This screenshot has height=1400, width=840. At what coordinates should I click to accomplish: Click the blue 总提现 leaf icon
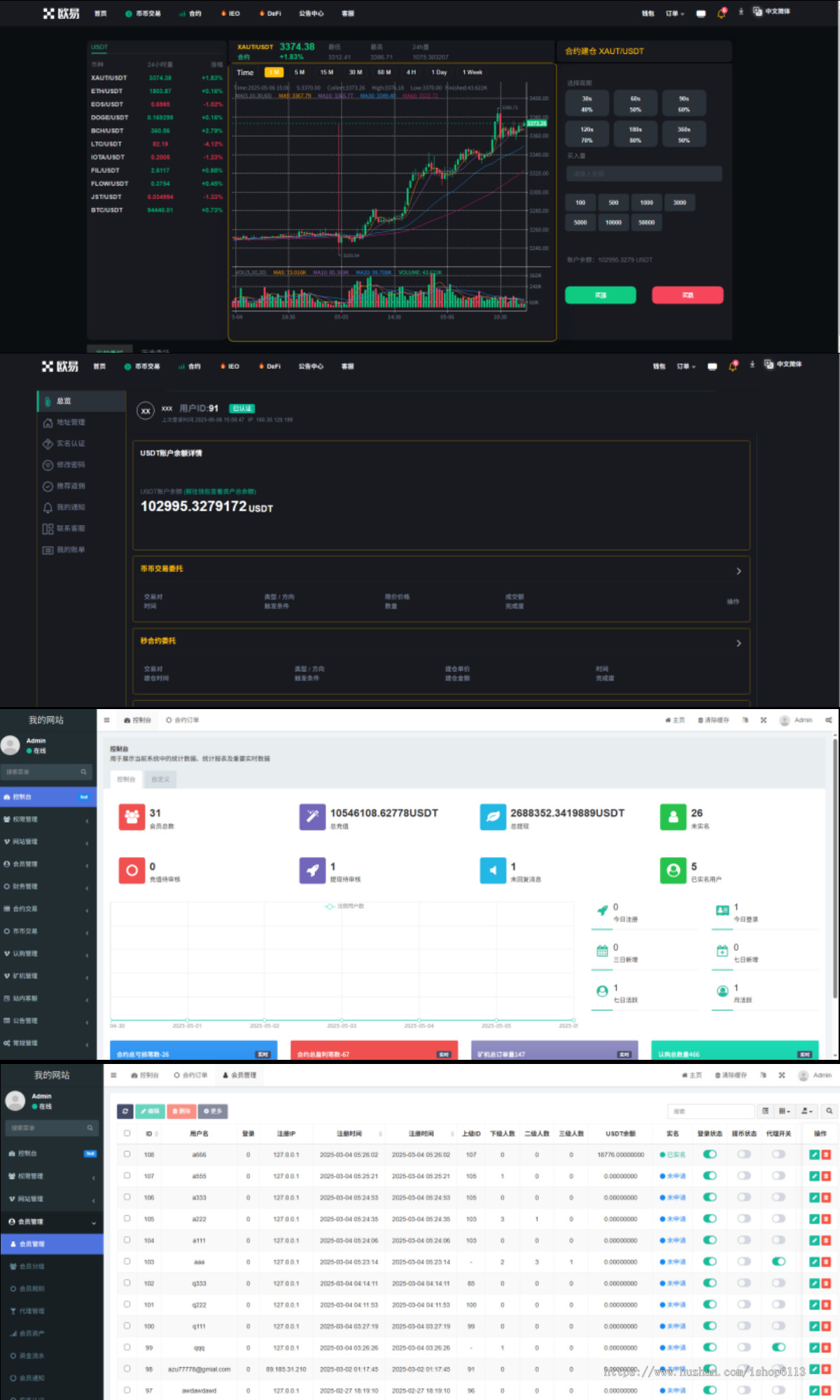pyautogui.click(x=493, y=817)
